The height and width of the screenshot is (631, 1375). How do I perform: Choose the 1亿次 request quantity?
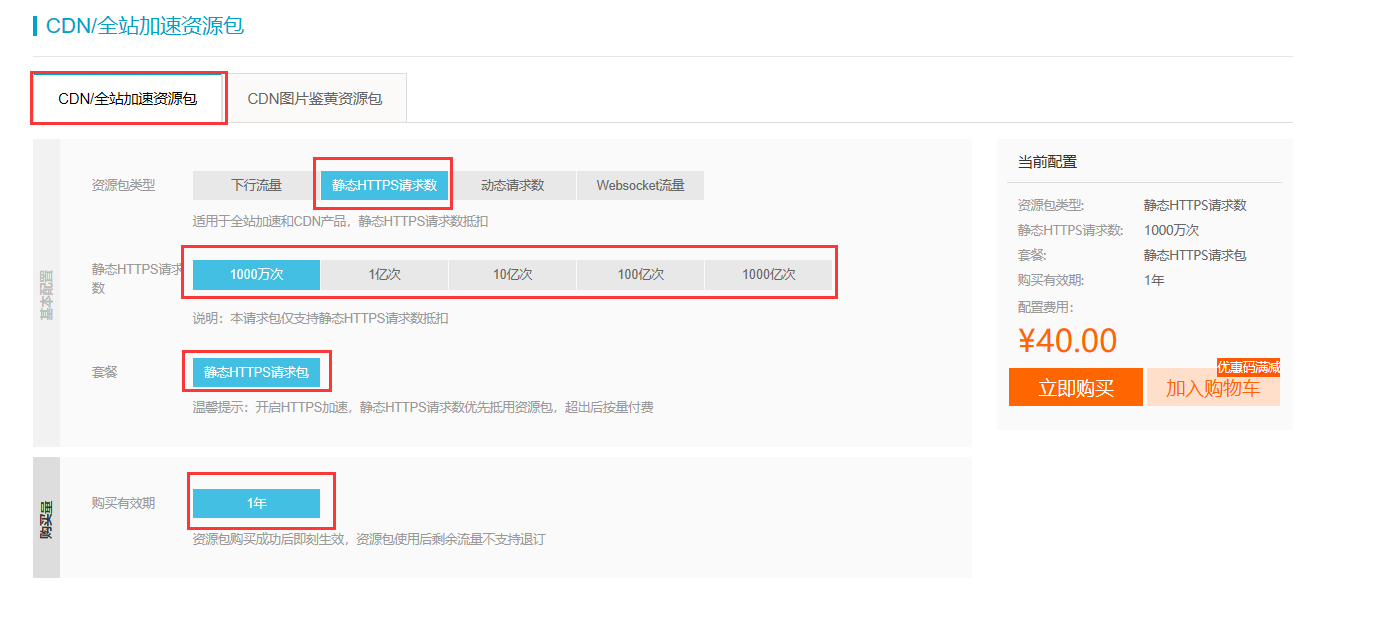pyautogui.click(x=384, y=274)
